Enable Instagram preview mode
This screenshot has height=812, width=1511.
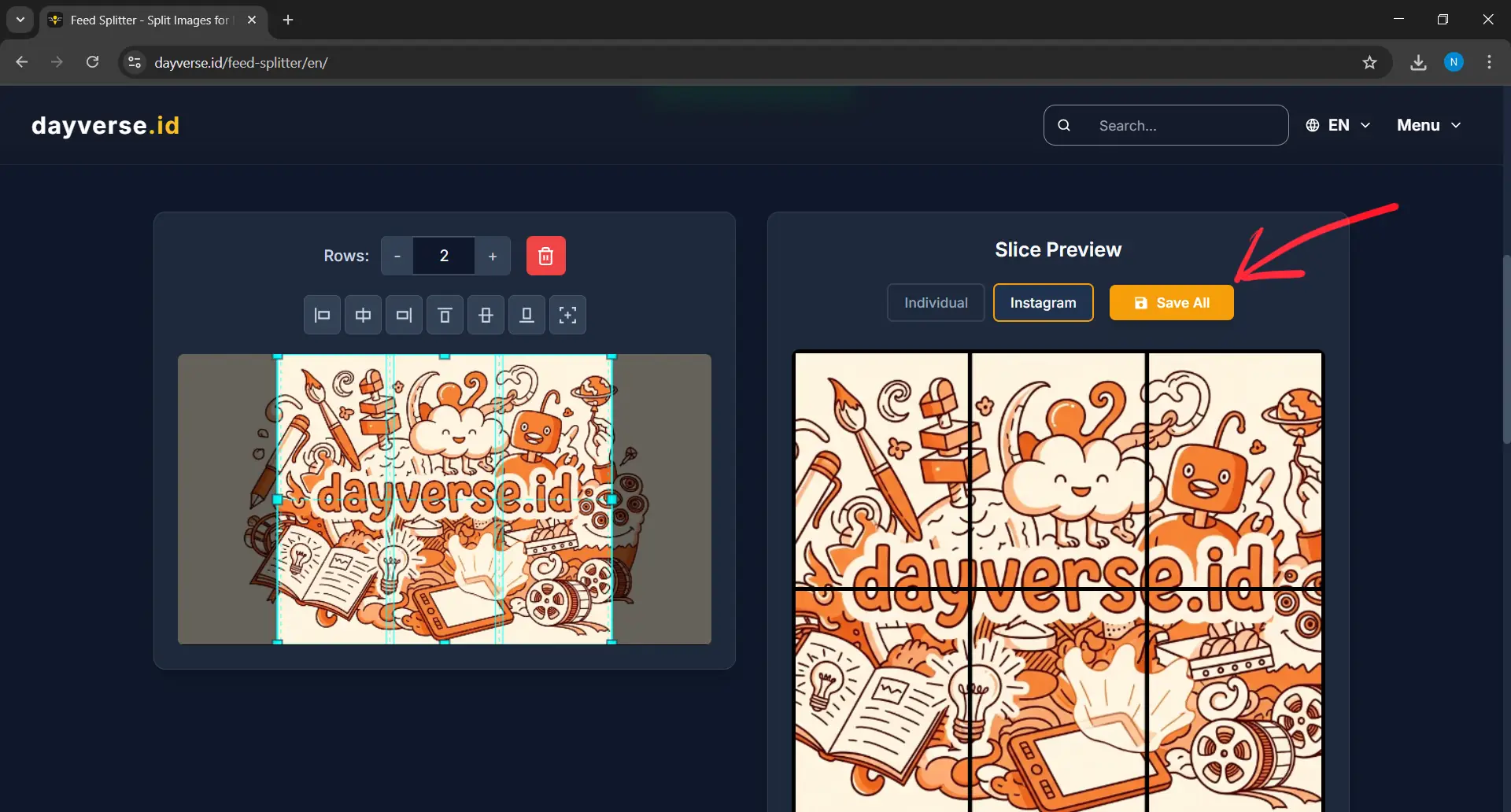point(1042,302)
